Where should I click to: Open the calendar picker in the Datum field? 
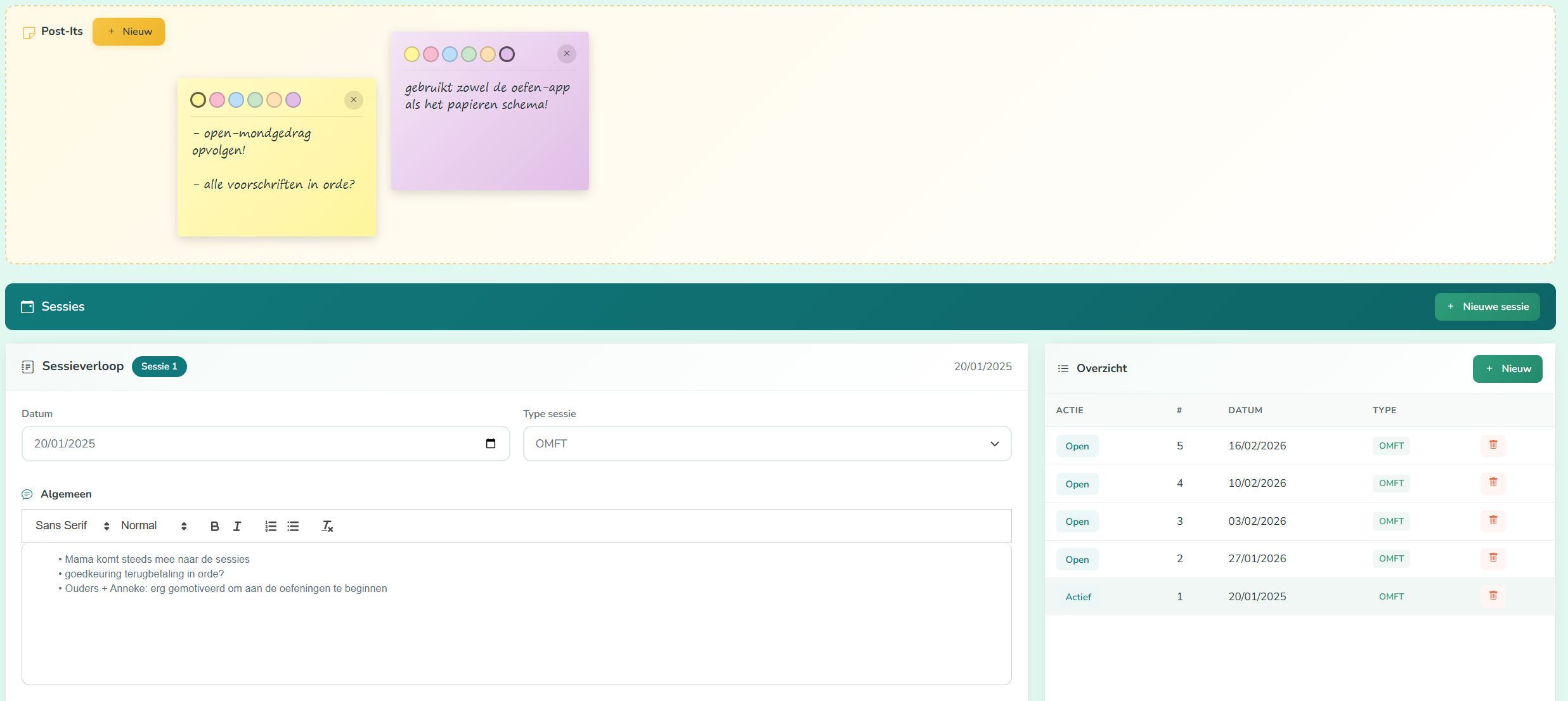point(490,444)
